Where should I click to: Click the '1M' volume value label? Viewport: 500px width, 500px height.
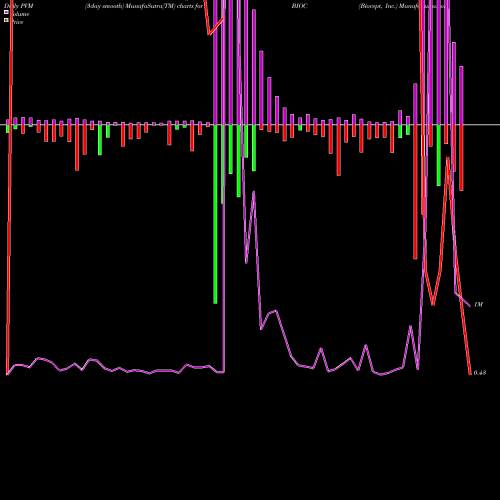coord(478,304)
